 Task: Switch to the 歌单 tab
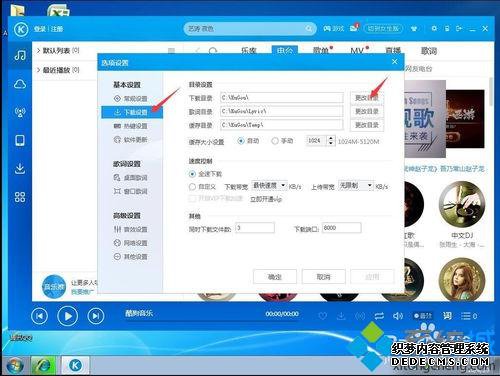point(321,51)
